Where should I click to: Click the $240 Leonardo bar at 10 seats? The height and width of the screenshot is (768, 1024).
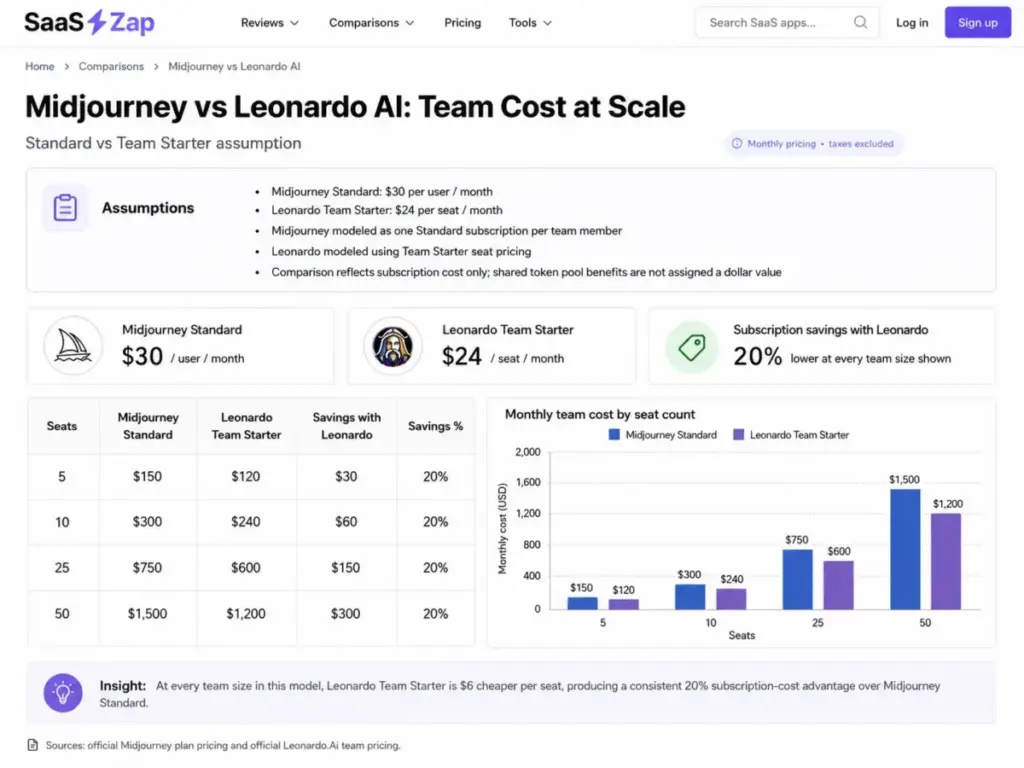731,600
